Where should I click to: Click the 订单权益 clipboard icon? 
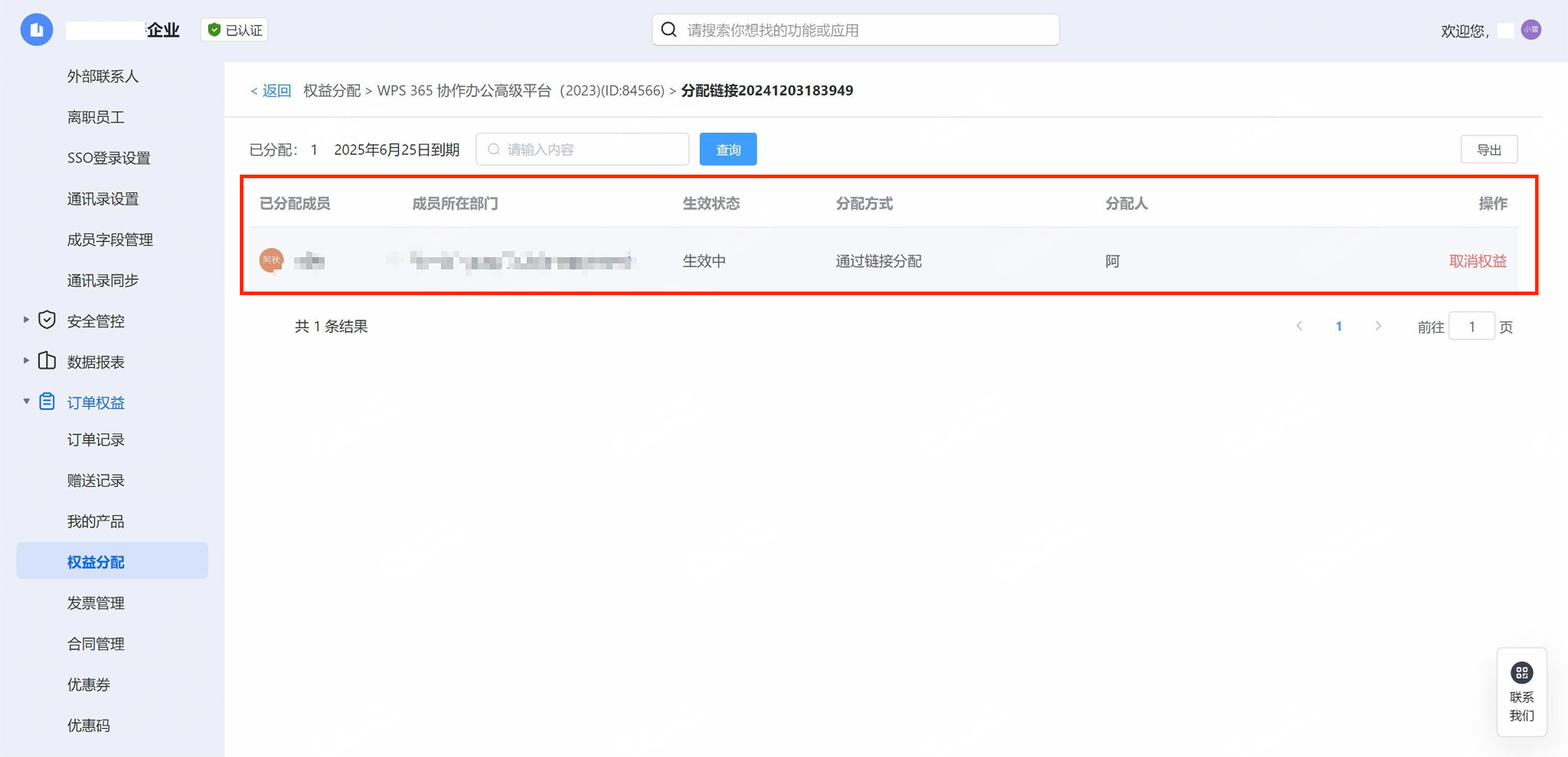(x=47, y=402)
